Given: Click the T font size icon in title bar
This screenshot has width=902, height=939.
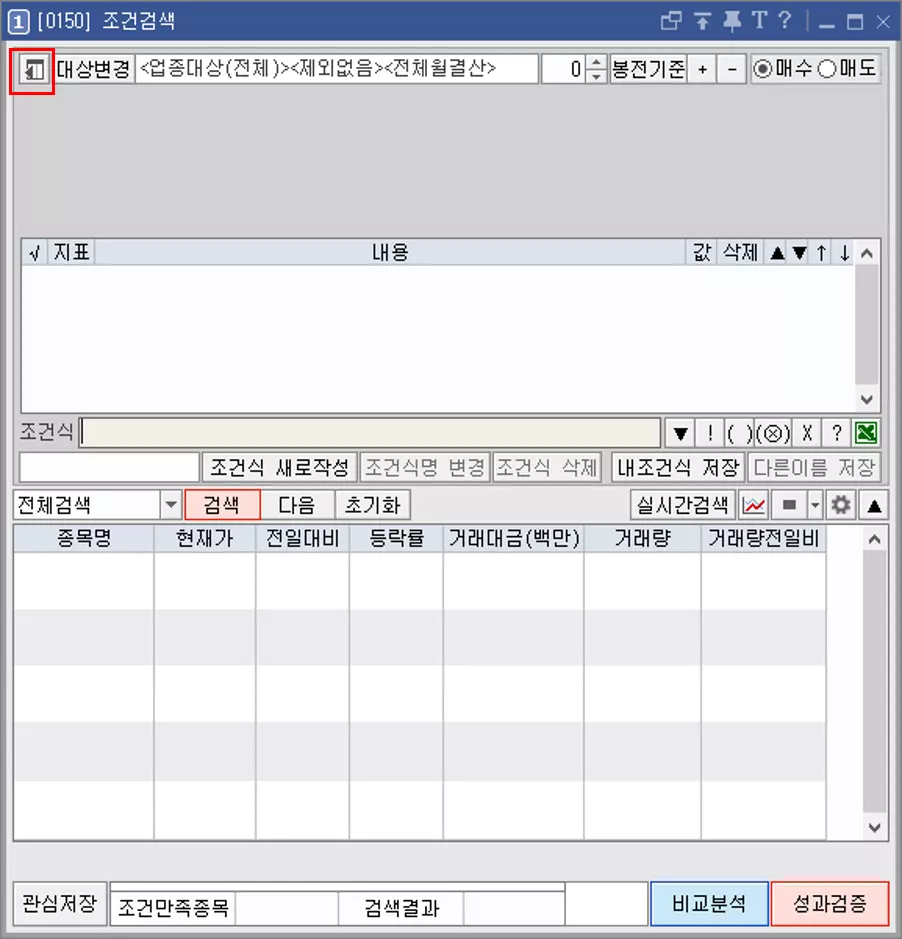Looking at the screenshot, I should [759, 20].
